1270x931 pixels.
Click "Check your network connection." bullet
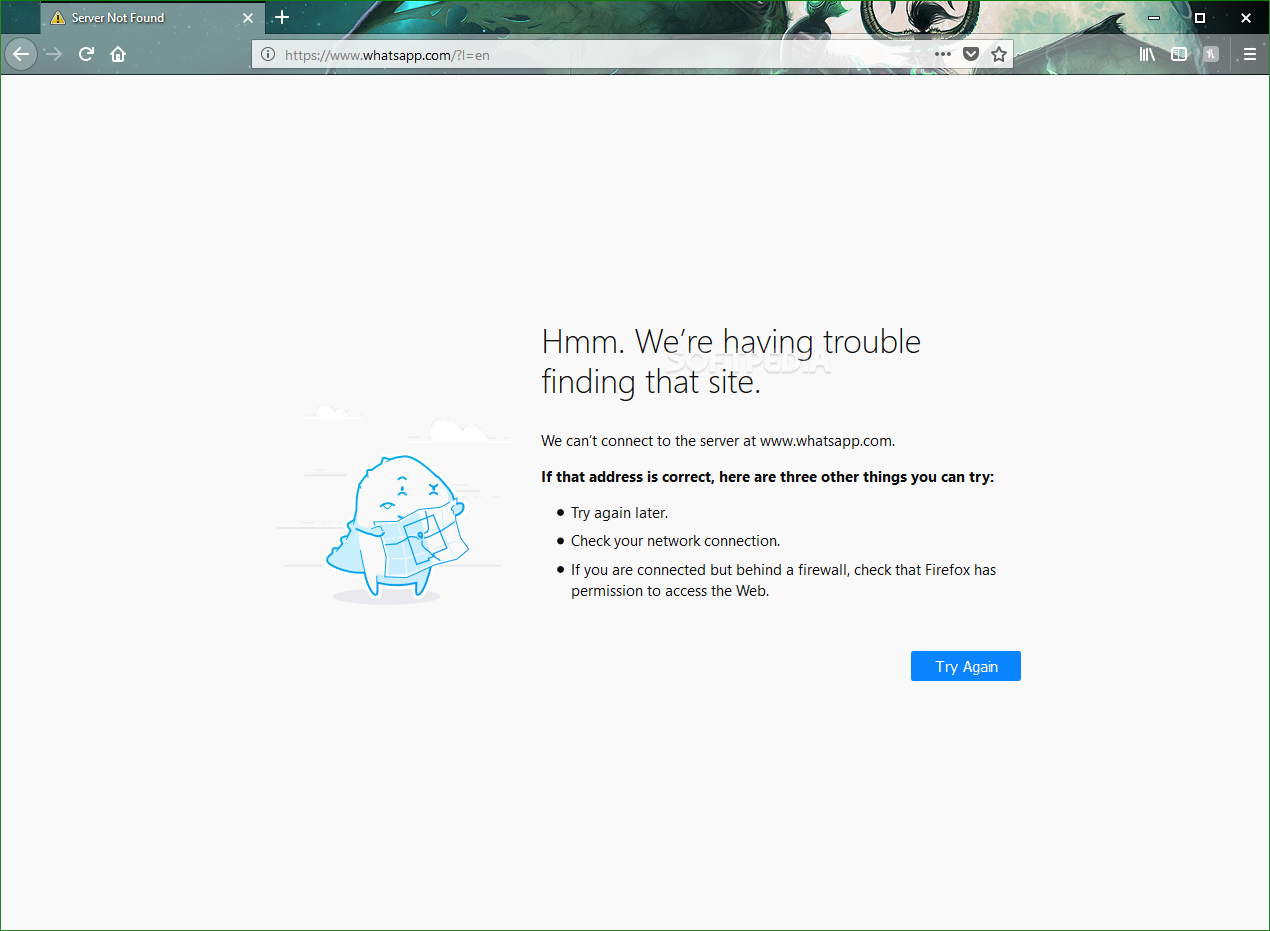pyautogui.click(x=675, y=541)
